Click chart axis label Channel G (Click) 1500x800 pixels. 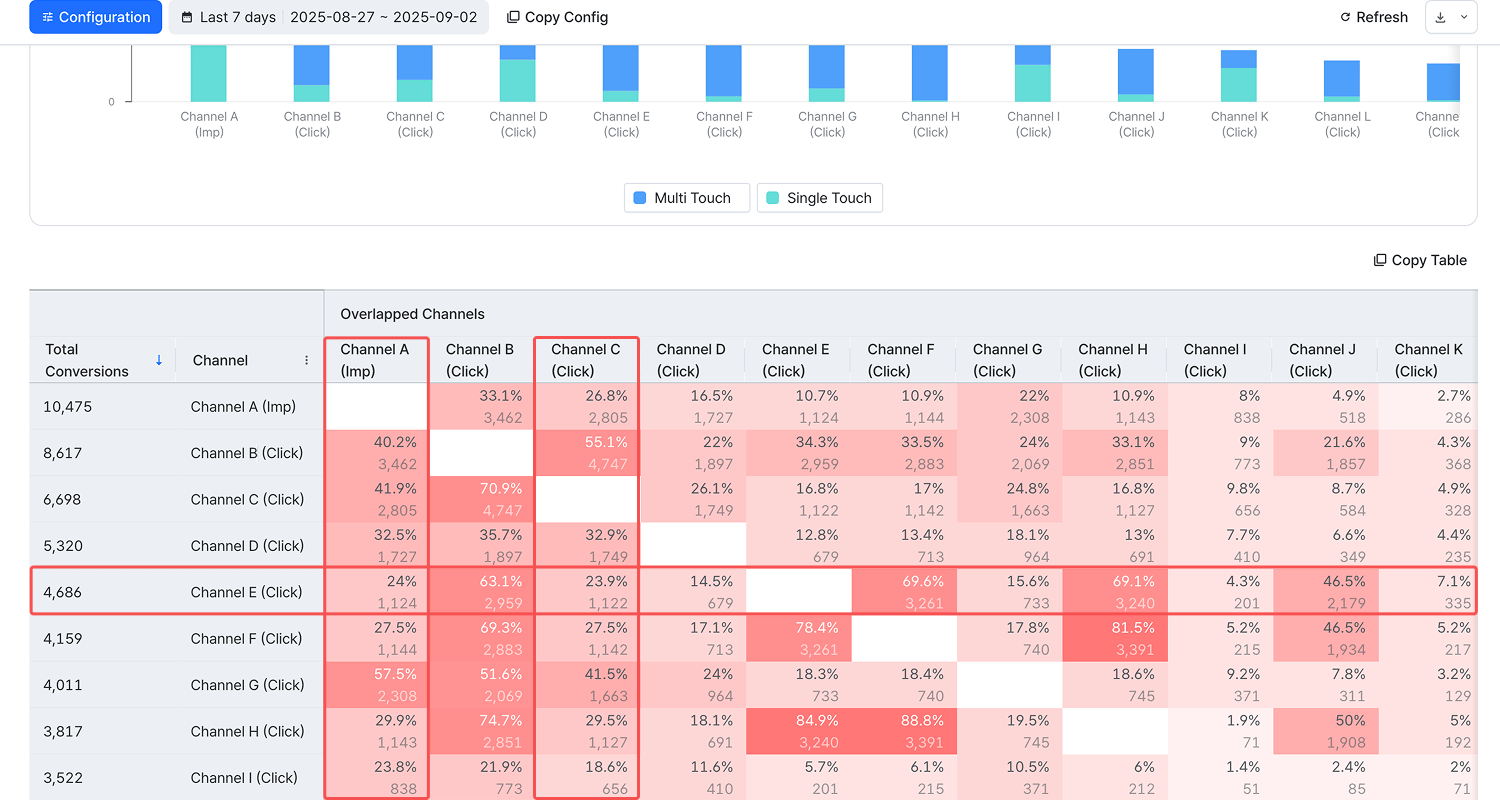point(827,124)
